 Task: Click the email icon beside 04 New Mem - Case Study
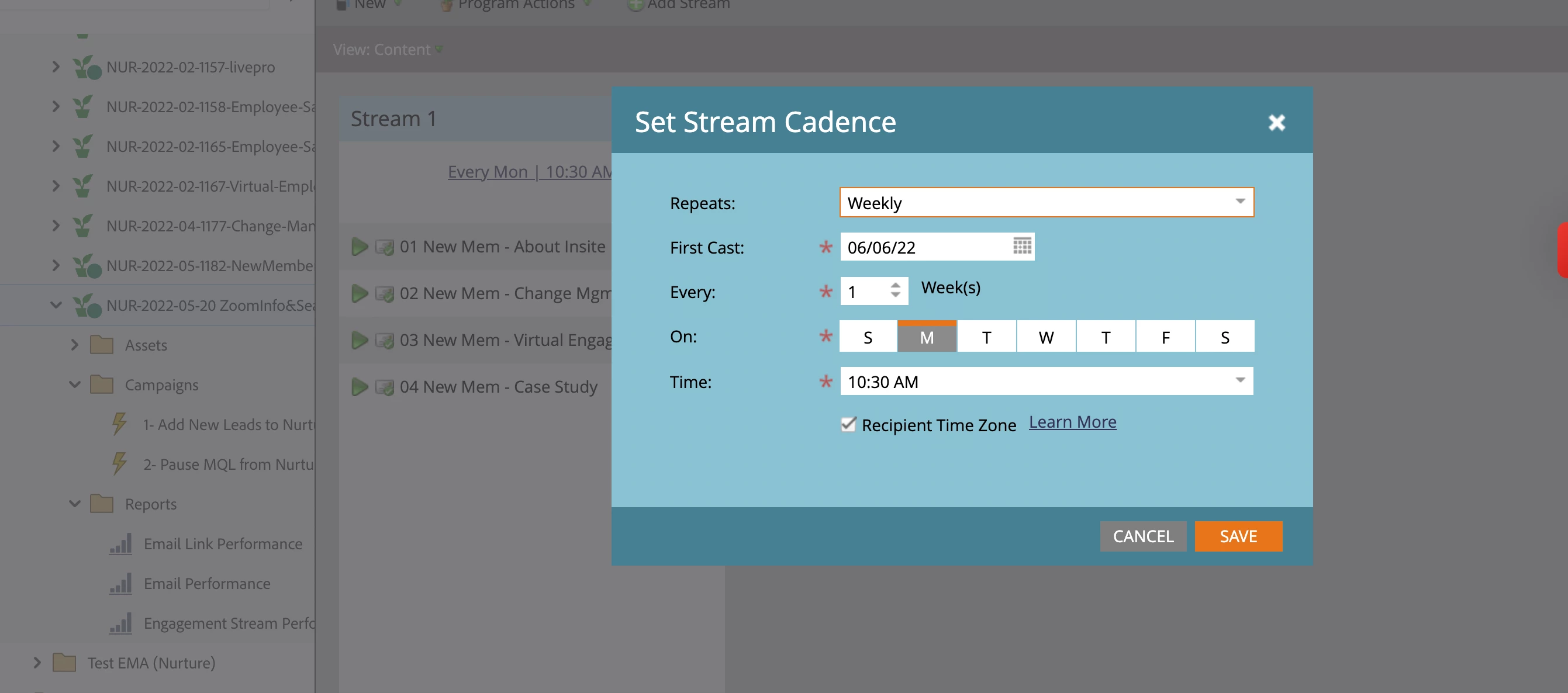coord(384,387)
